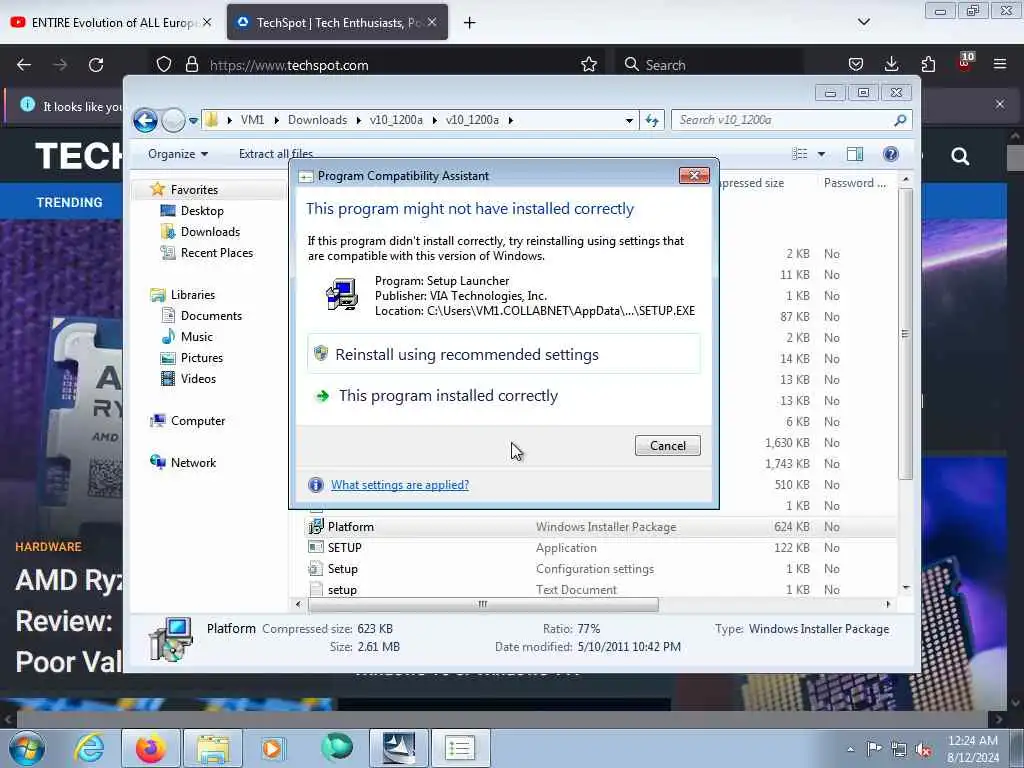
Task: Click Reinstall using recommended settings option
Action: click(504, 354)
